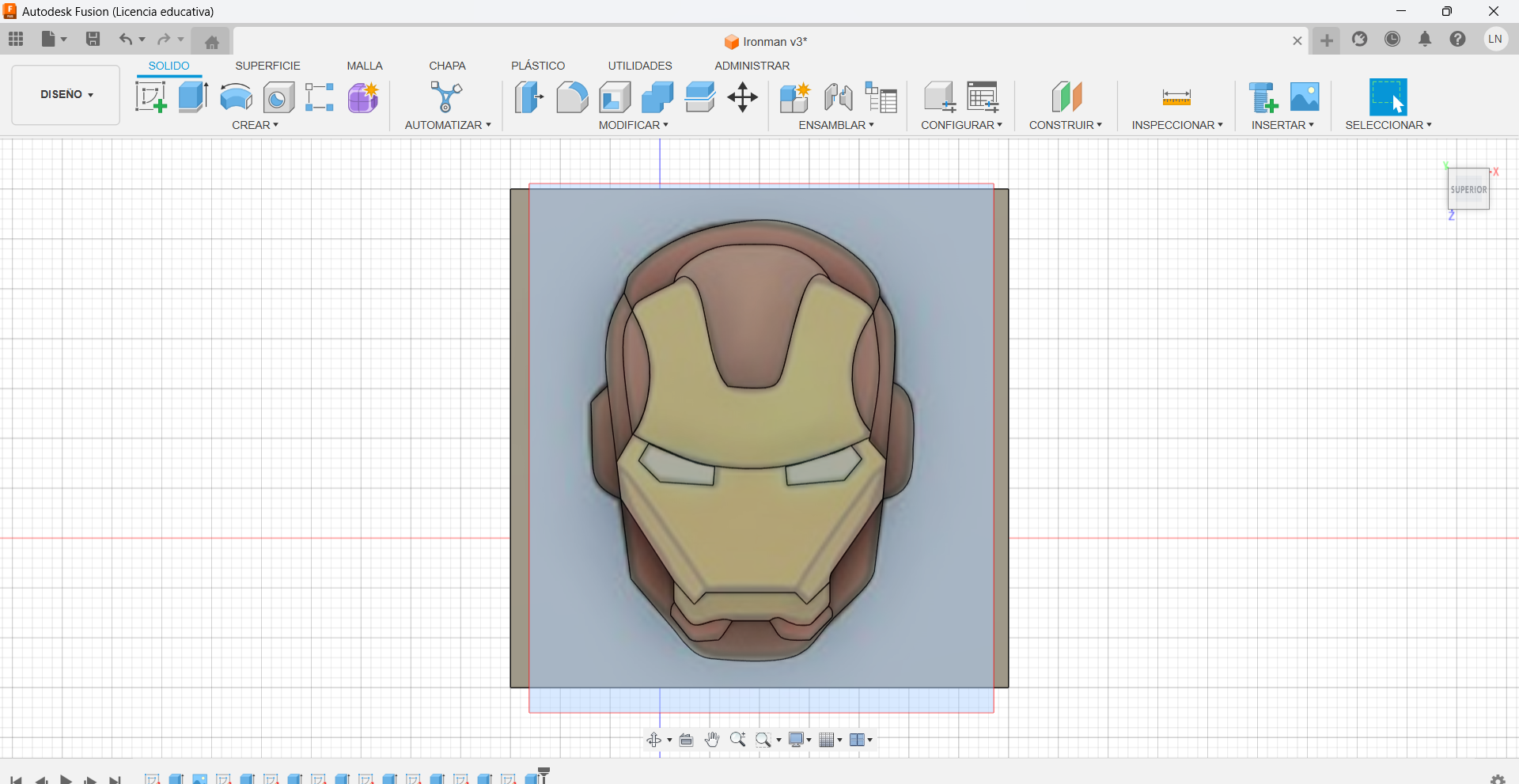The image size is (1519, 784).
Task: Expand the INSERTAR menu
Action: pyautogui.click(x=1282, y=125)
